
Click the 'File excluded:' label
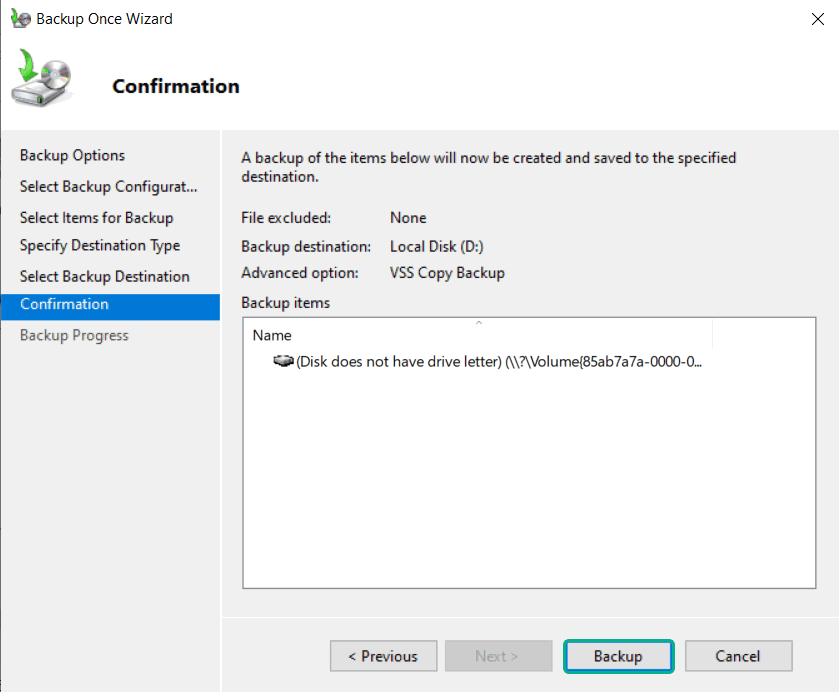pyautogui.click(x=286, y=218)
